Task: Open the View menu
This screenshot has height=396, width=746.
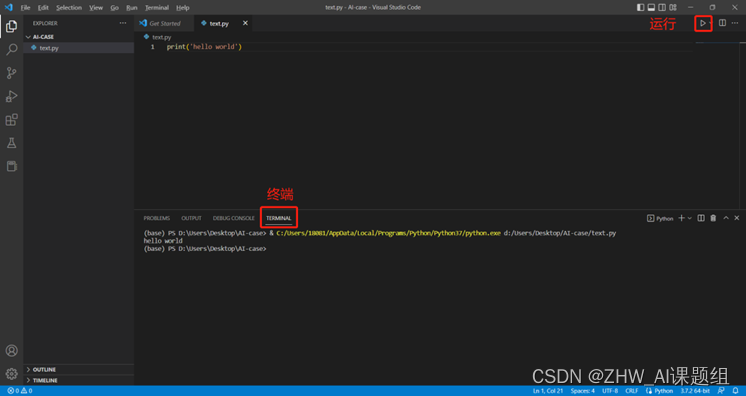Action: pyautogui.click(x=96, y=7)
